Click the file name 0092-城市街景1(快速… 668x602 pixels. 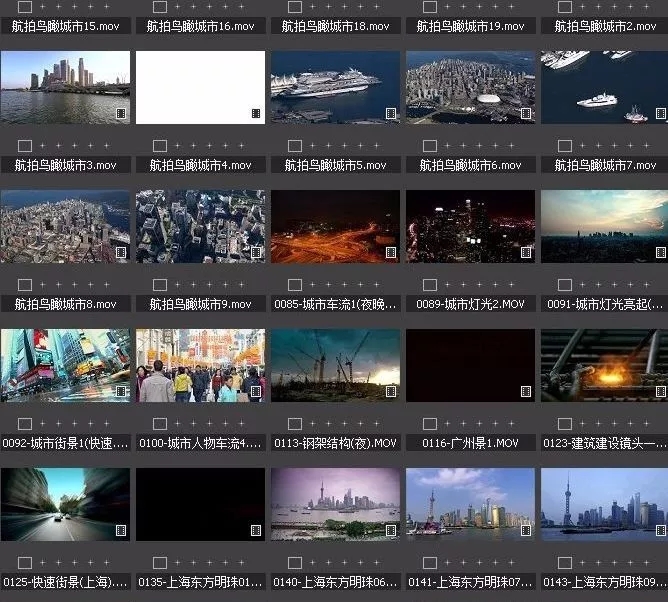pos(66,443)
